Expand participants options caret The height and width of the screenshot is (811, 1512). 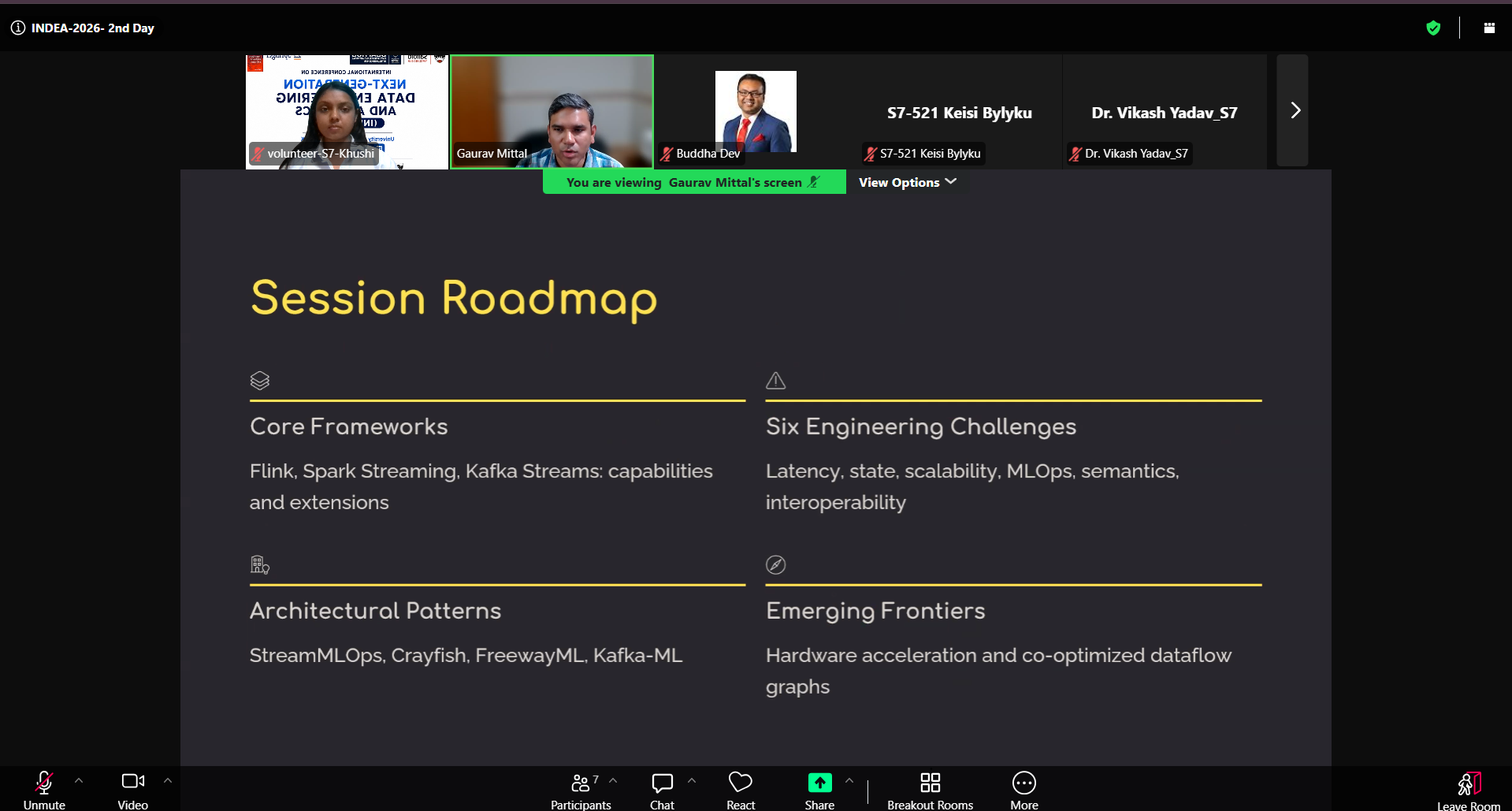point(613,780)
